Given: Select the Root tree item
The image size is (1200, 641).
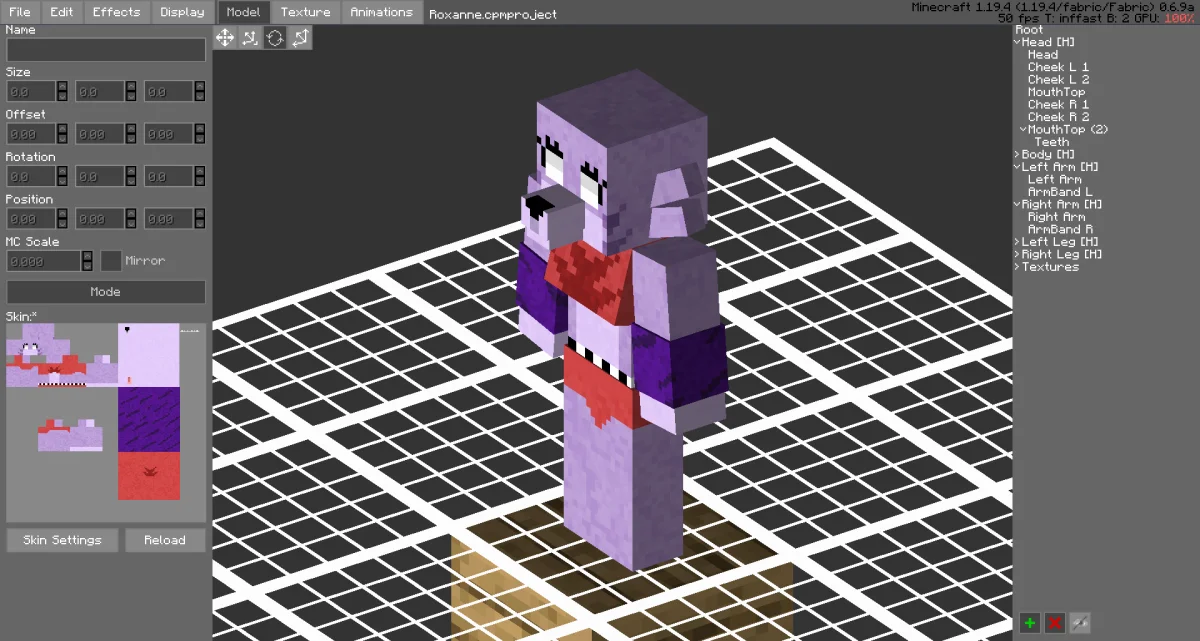Looking at the screenshot, I should click(x=1029, y=30).
